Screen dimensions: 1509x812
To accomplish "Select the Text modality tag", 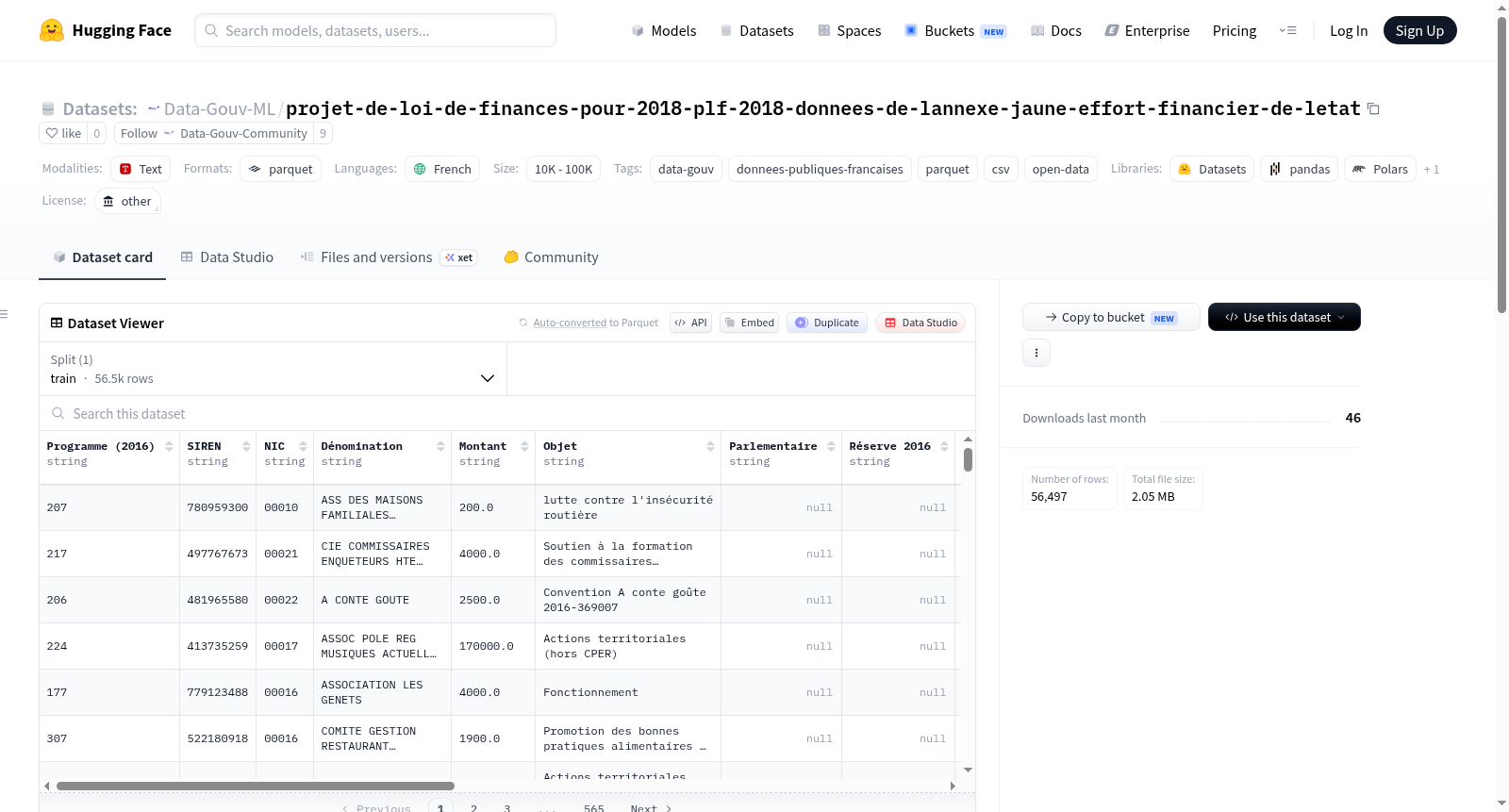I will (x=141, y=169).
